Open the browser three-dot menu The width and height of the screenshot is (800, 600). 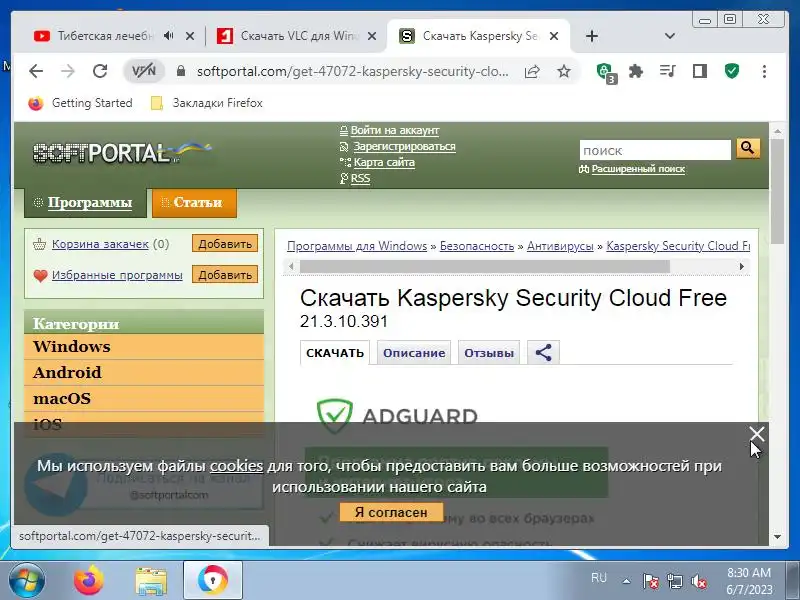[764, 71]
